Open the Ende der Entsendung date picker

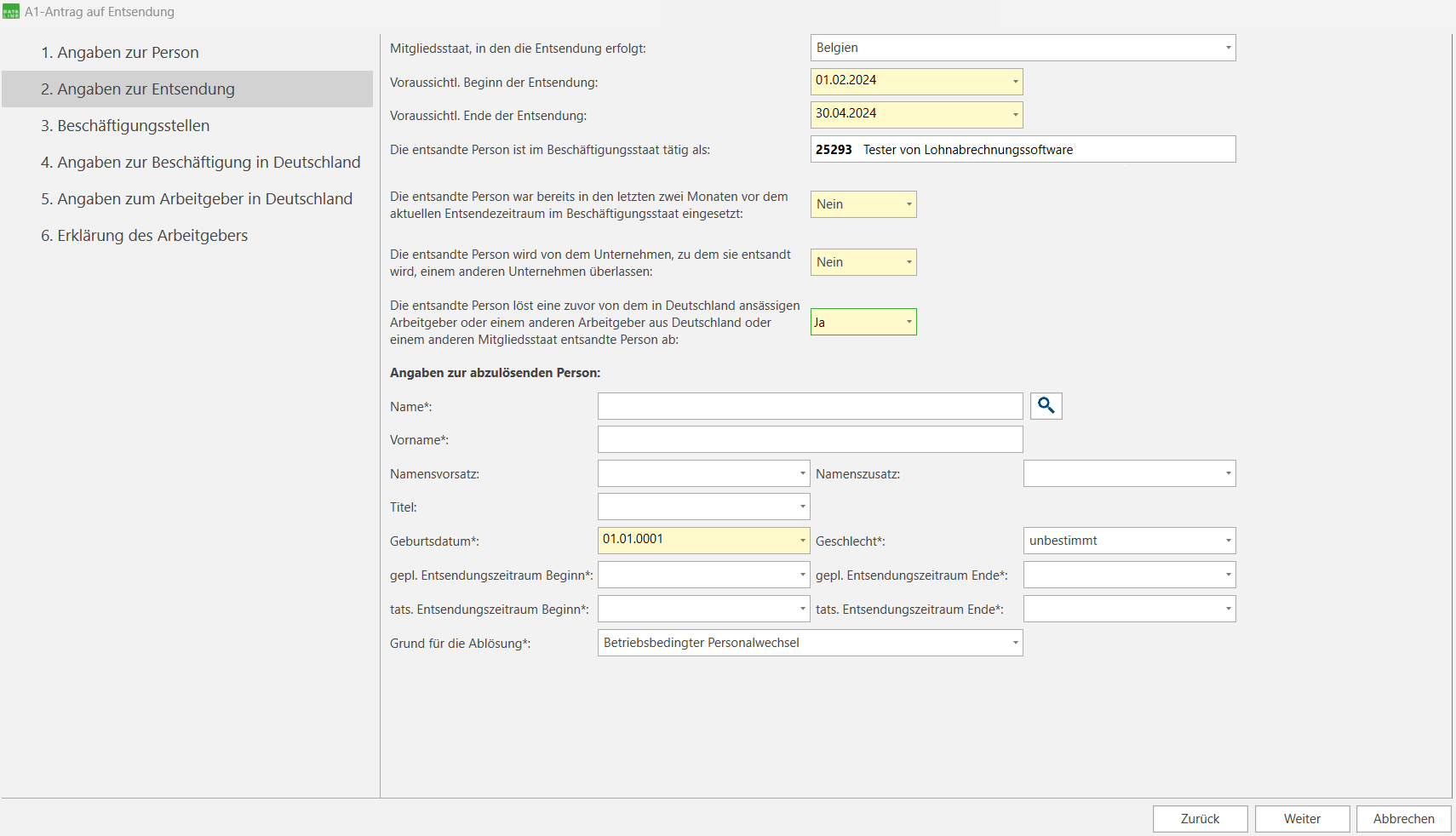[1015, 115]
